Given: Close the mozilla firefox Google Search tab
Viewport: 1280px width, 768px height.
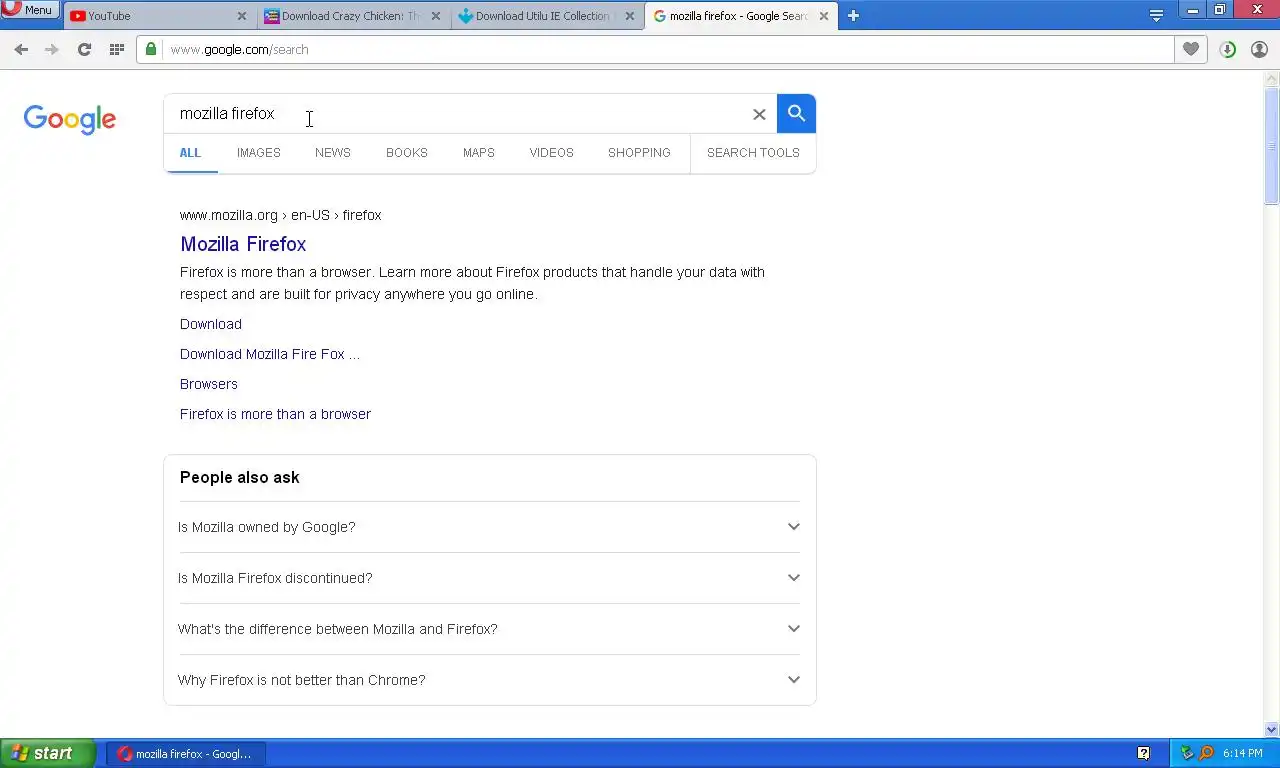Looking at the screenshot, I should click(x=823, y=16).
